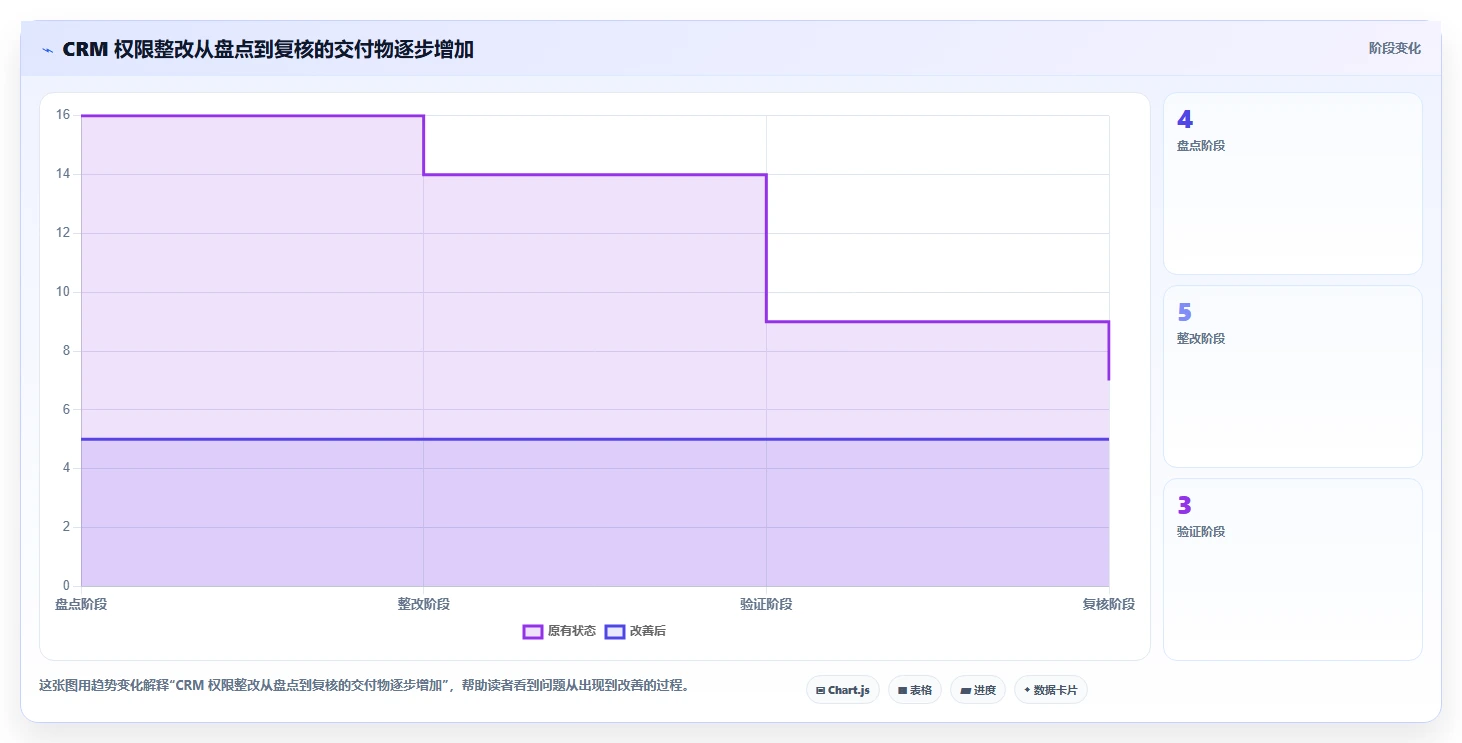1462x743 pixels.
Task: Open the 整改阶段 card showing 5
Action: (1293, 376)
